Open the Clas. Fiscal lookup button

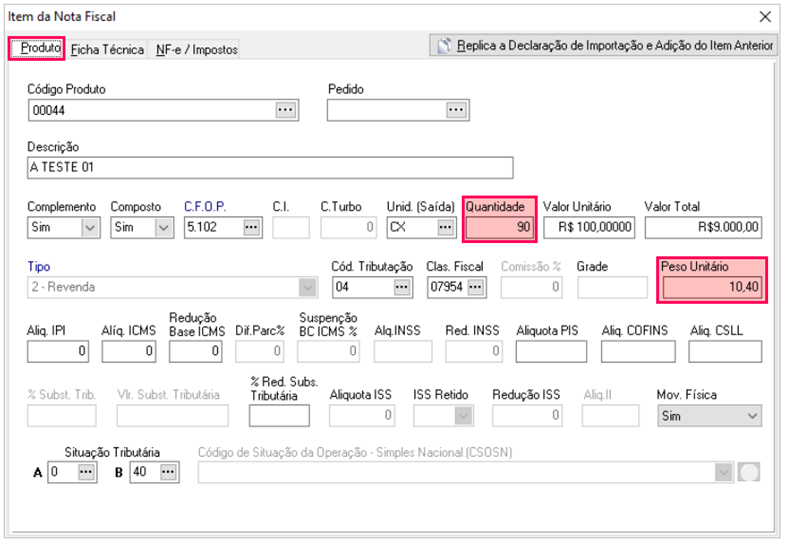pos(475,288)
